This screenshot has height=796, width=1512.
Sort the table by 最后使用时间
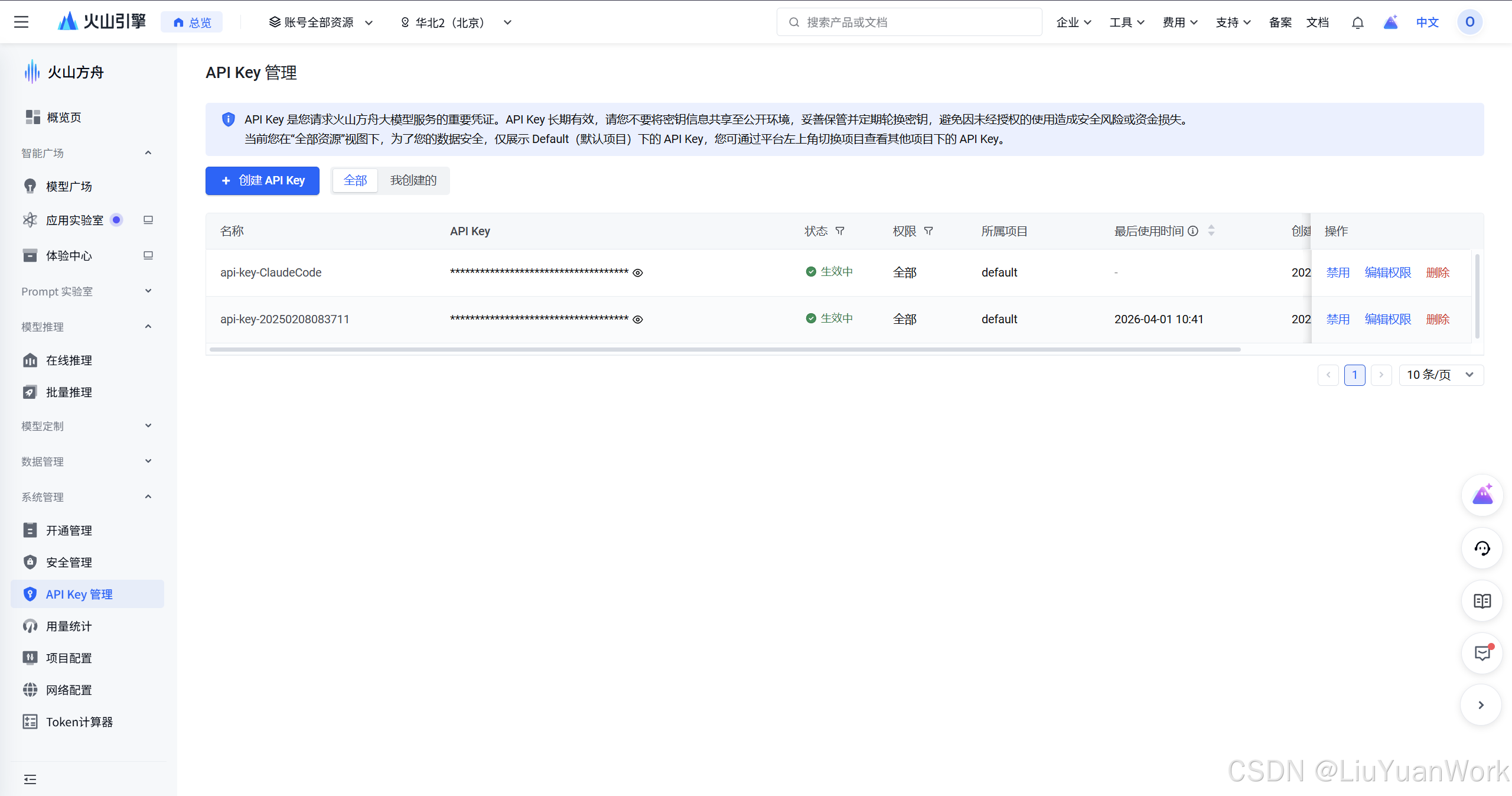click(x=1211, y=231)
